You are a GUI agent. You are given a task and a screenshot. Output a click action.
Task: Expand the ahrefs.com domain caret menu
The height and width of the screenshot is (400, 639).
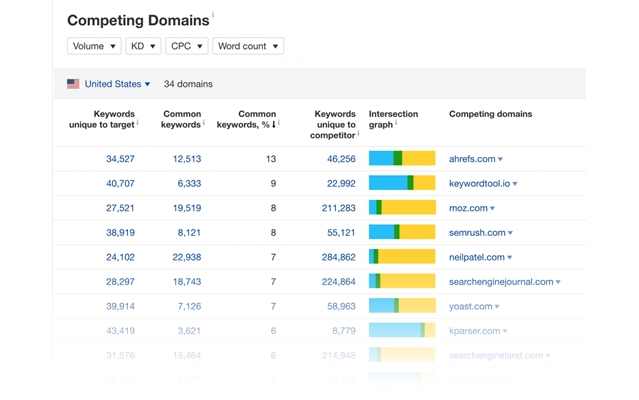500,159
